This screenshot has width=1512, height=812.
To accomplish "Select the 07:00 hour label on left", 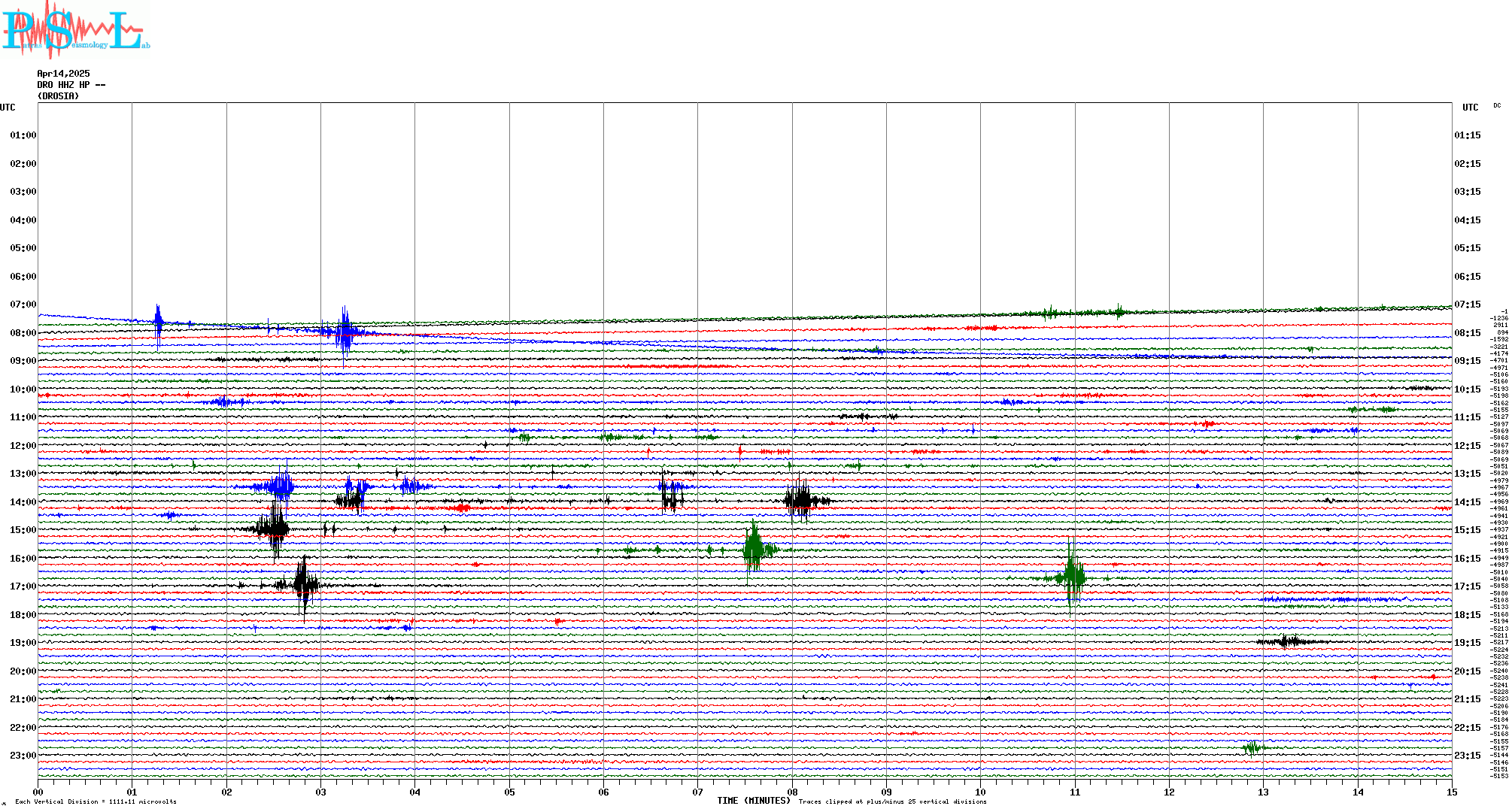I will click(x=23, y=304).
